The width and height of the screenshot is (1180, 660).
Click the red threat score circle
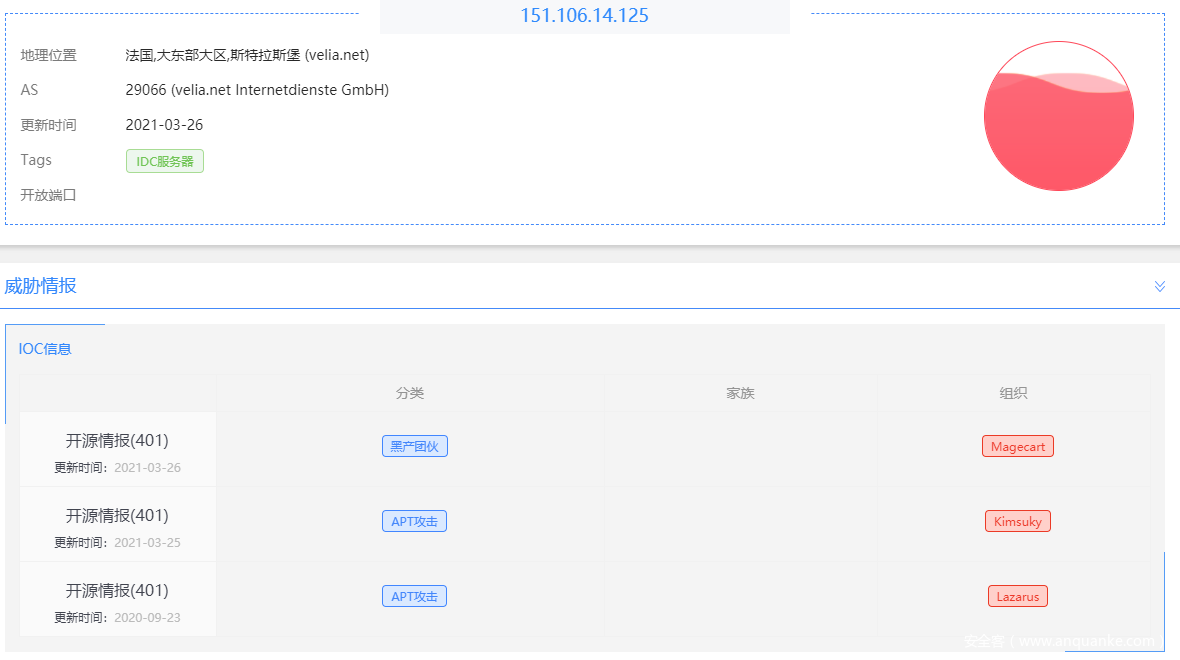[1059, 116]
